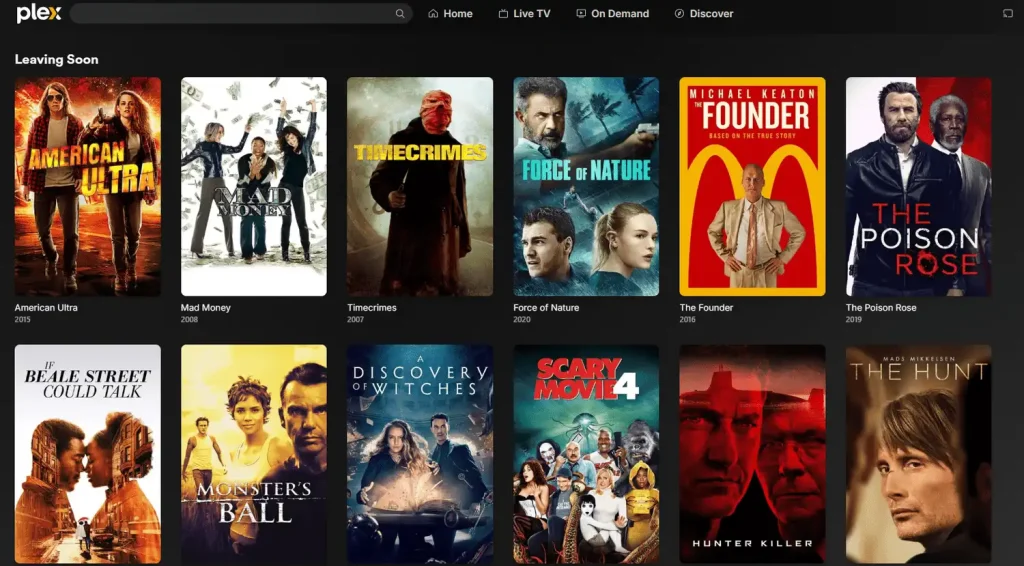Open the Monster's Ball poster
This screenshot has height=566, width=1024.
tap(254, 454)
